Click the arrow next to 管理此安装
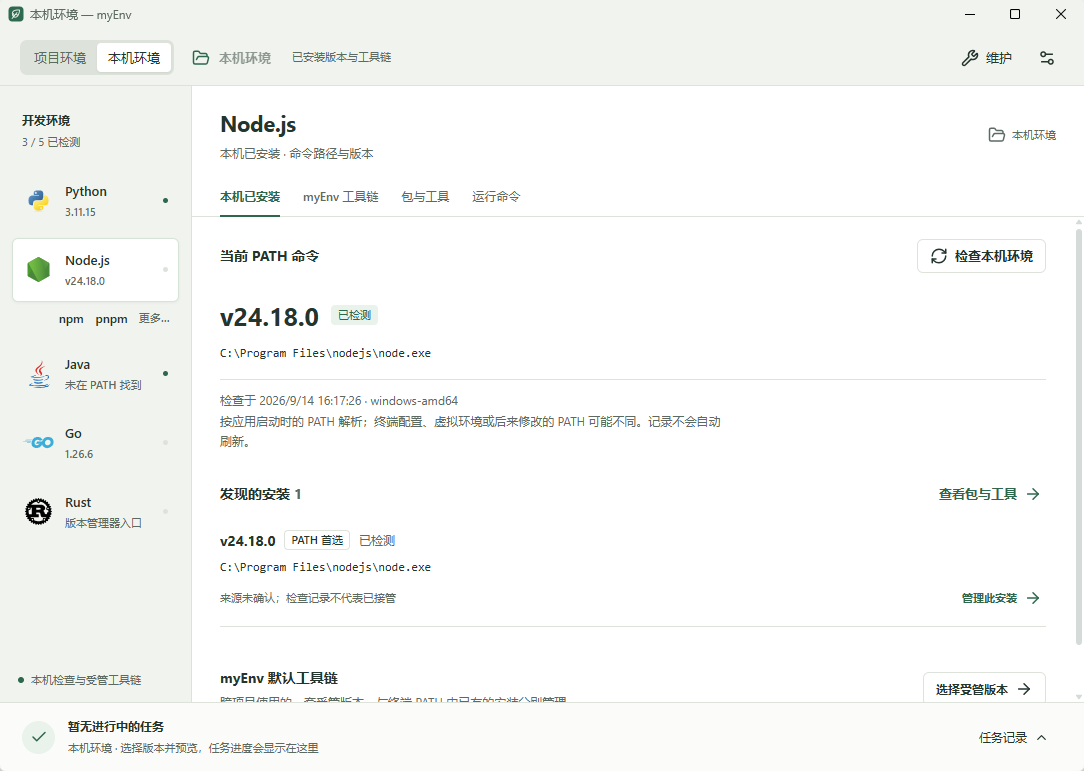Viewport: 1084px width, 771px height. tap(1033, 598)
